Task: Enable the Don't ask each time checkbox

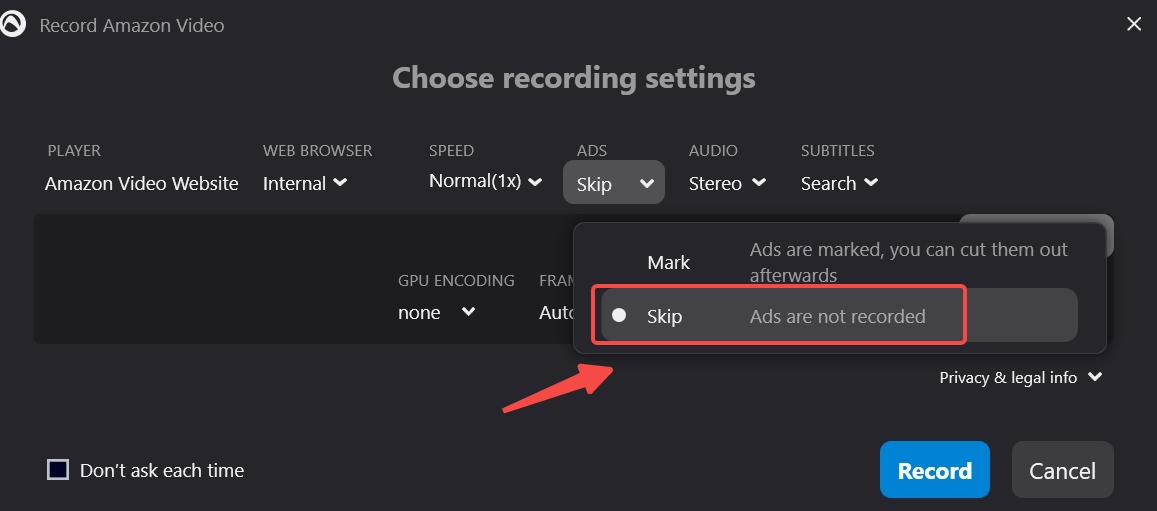Action: 58,470
